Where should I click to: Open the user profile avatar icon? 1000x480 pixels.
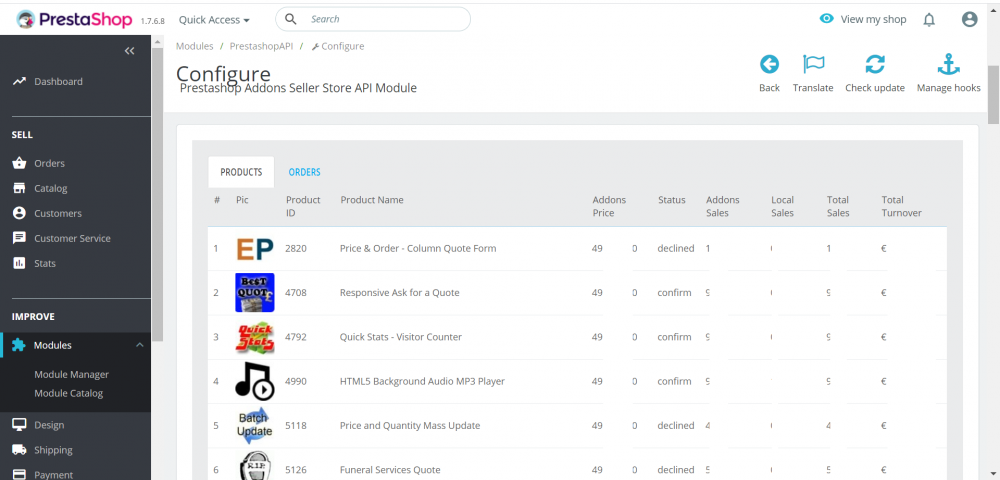pos(969,19)
